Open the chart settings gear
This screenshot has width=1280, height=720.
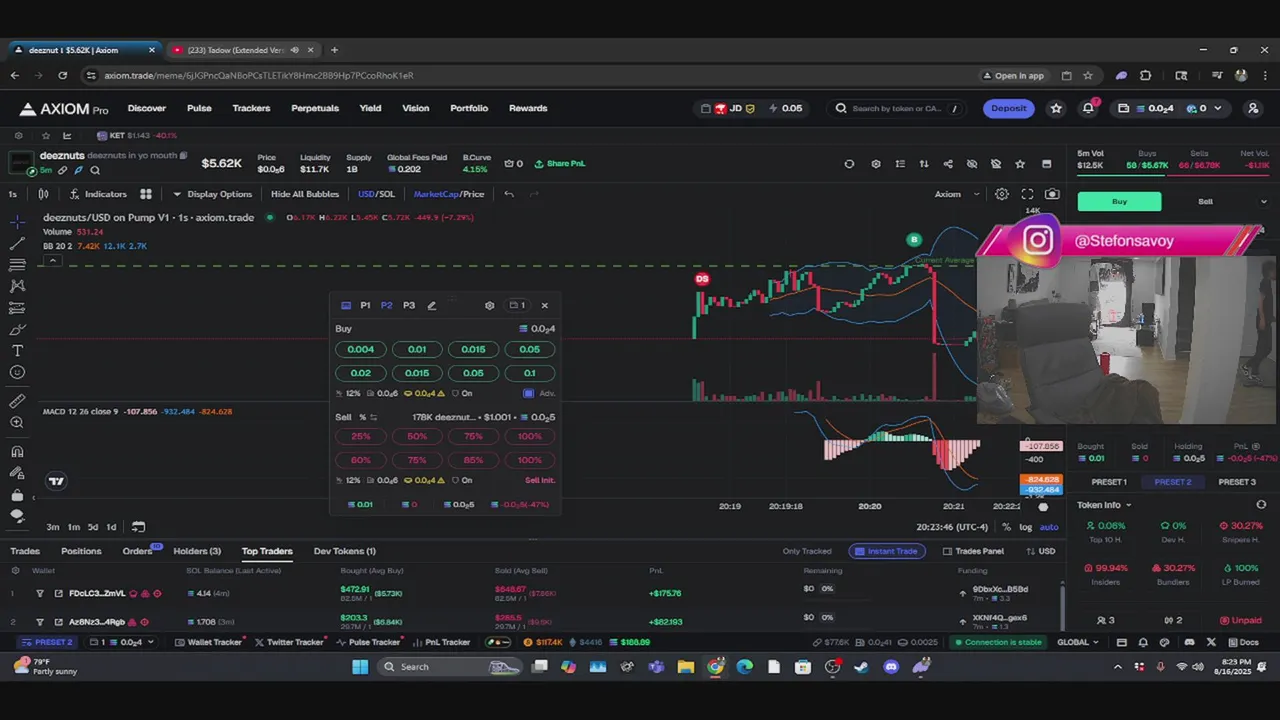[1001, 194]
